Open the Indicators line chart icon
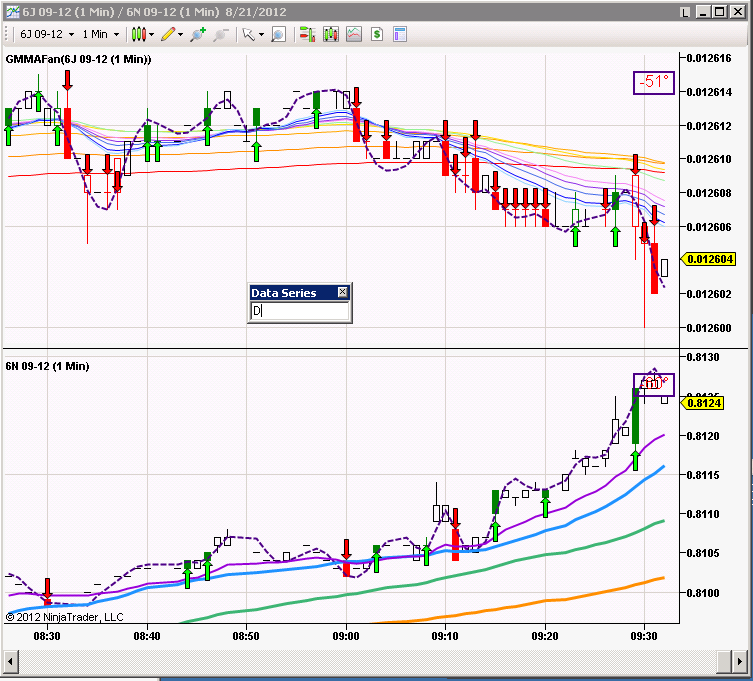This screenshot has height=681, width=753. click(x=353, y=34)
